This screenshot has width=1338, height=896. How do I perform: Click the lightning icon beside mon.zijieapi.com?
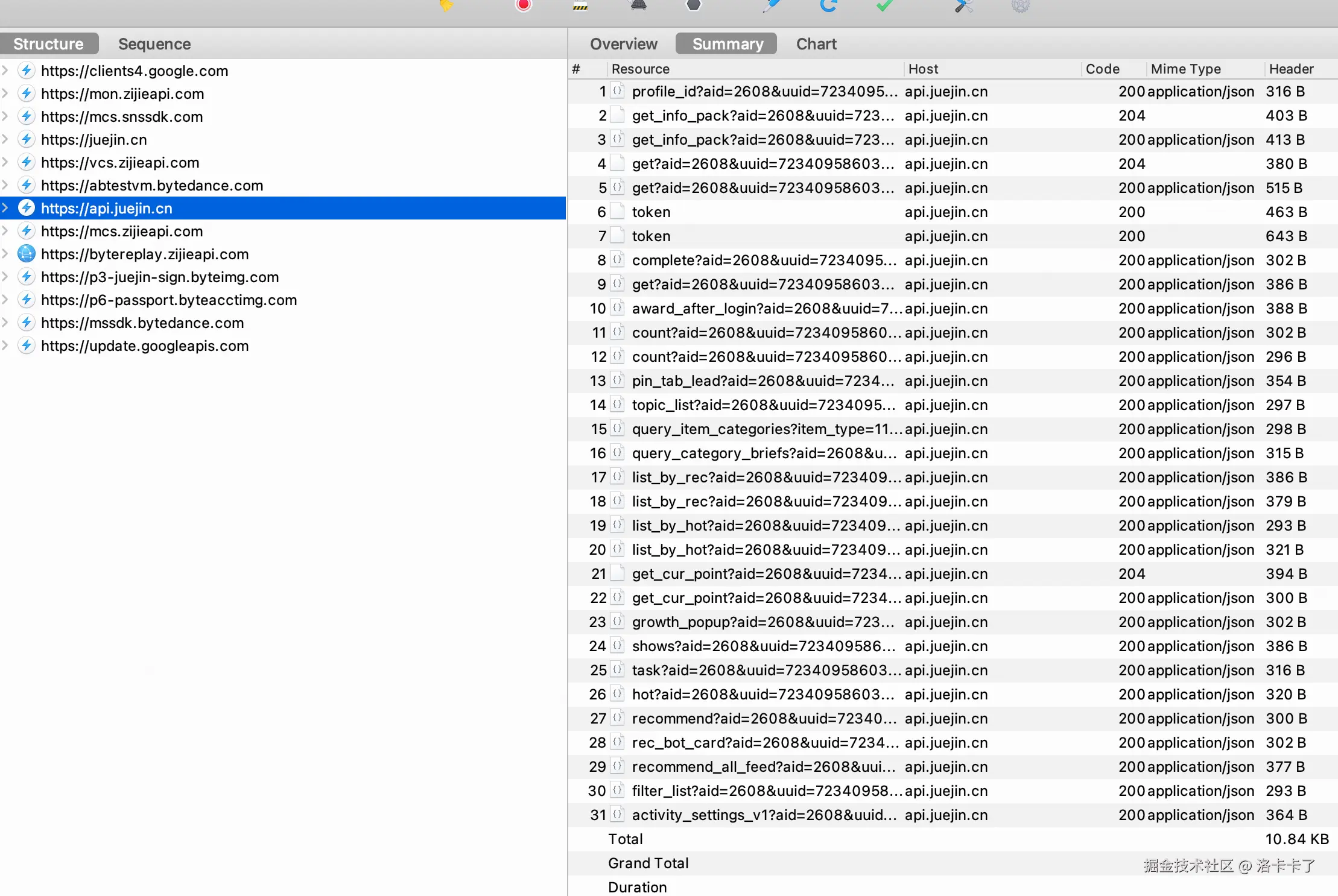(26, 93)
